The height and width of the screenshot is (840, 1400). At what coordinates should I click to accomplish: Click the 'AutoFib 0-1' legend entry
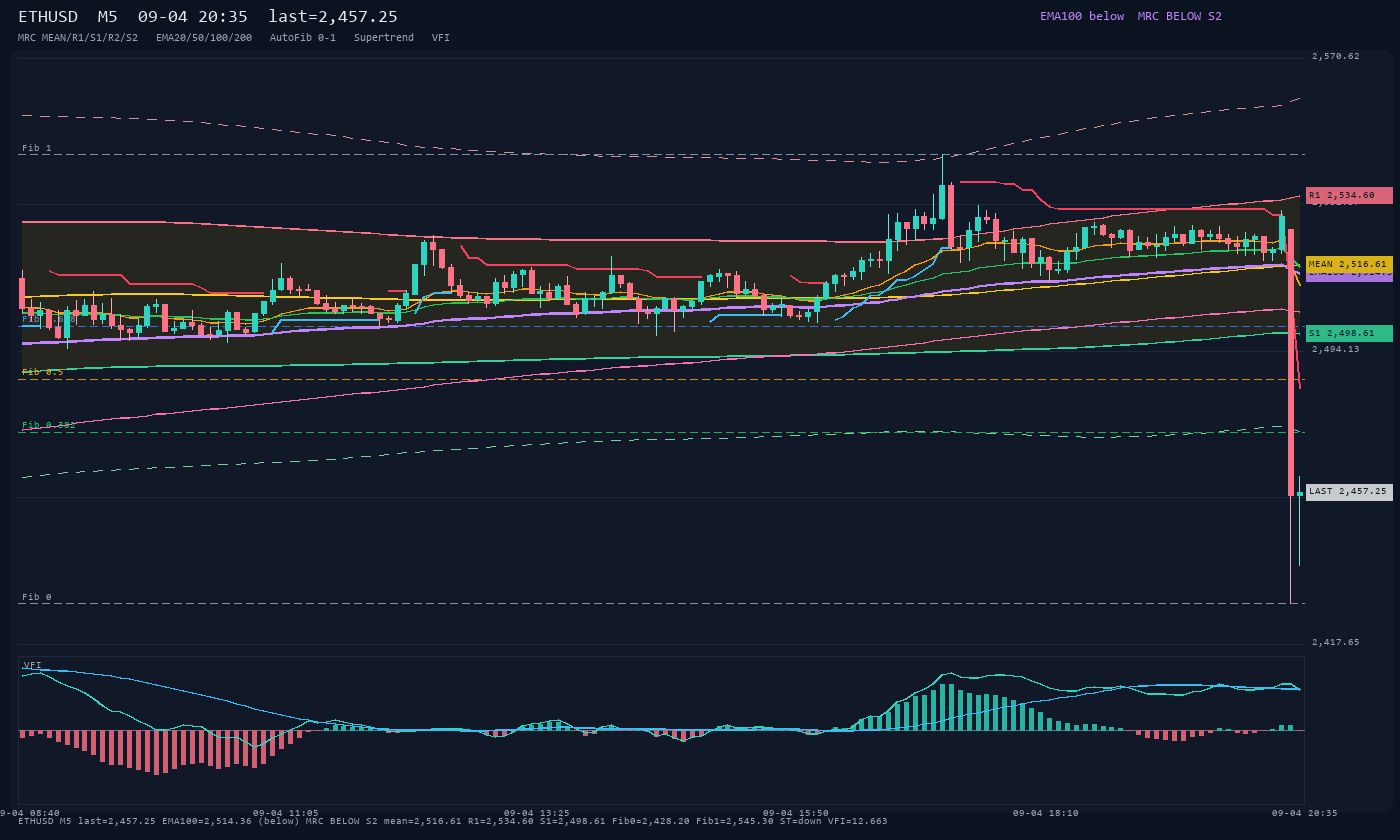point(303,37)
